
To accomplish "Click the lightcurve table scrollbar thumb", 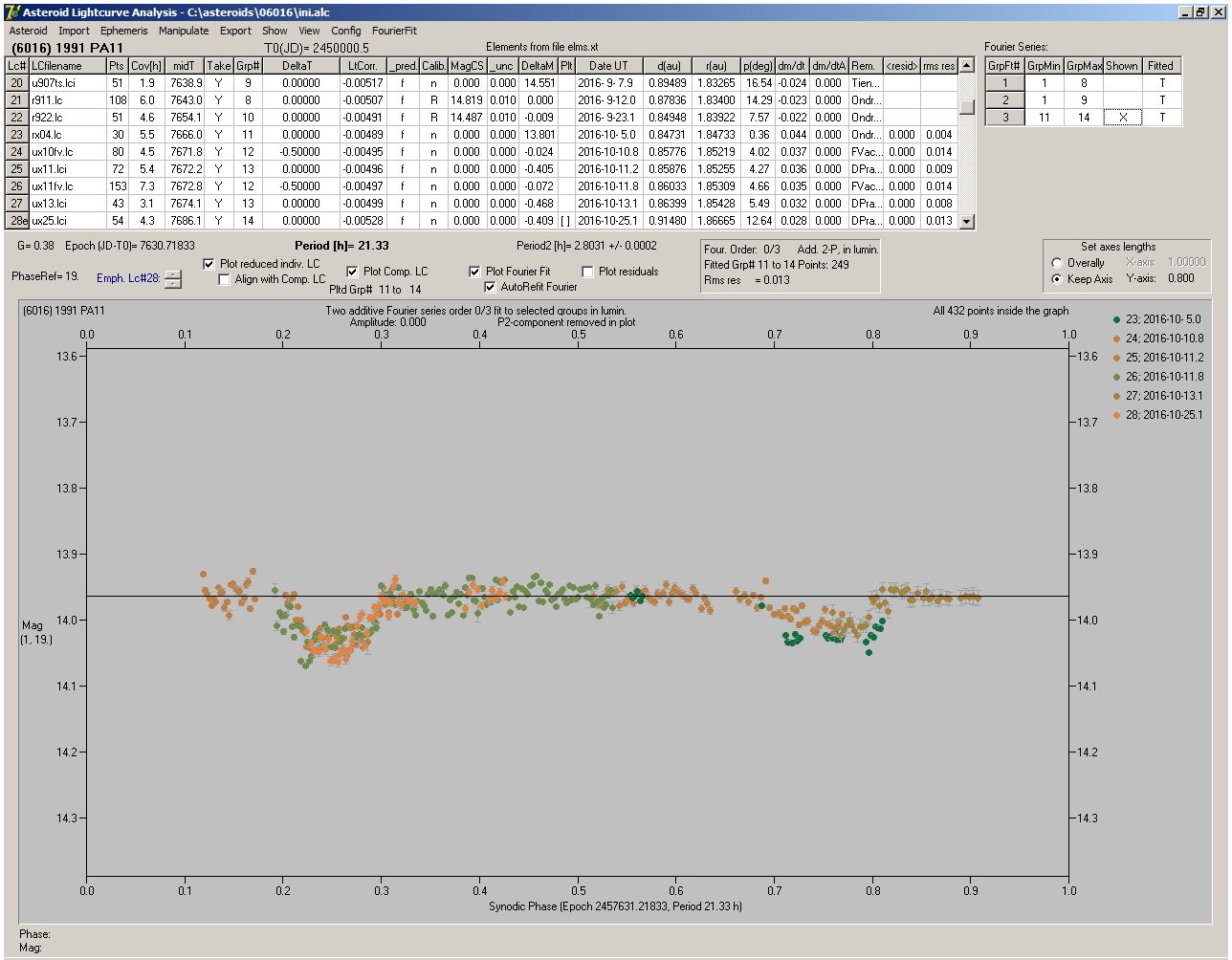I will (966, 107).
